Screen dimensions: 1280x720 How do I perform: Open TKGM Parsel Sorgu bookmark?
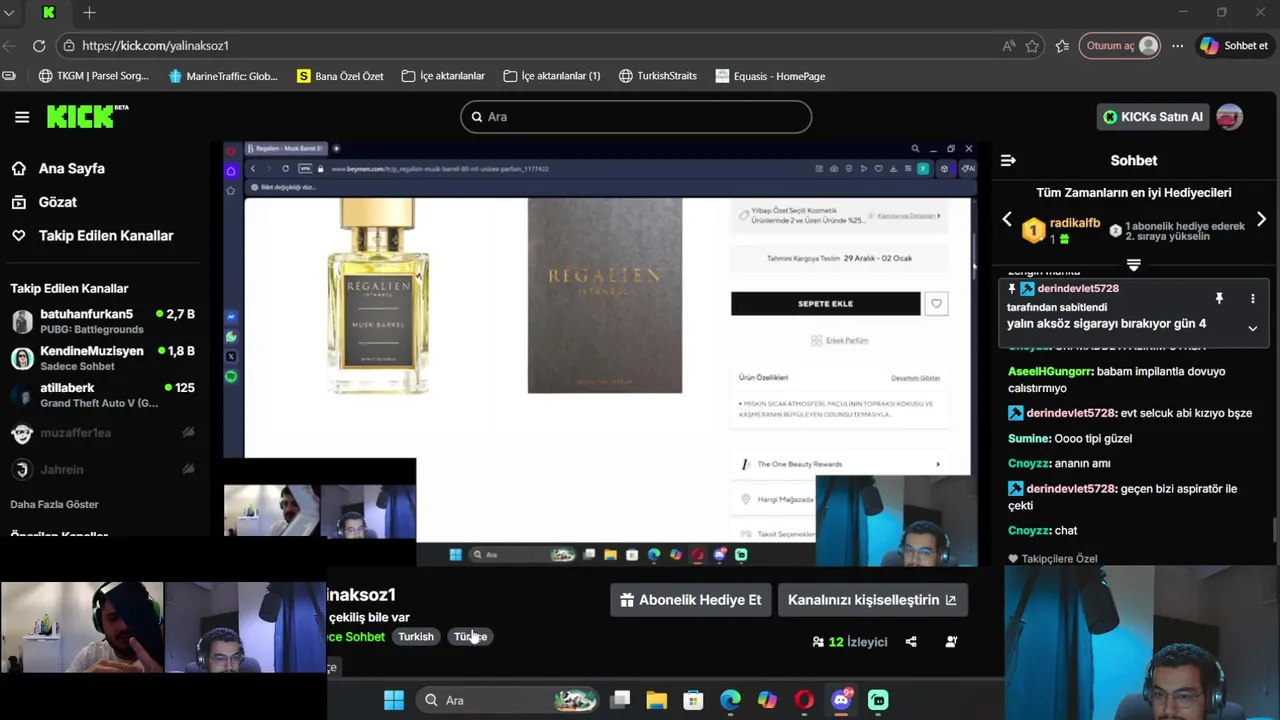point(93,76)
